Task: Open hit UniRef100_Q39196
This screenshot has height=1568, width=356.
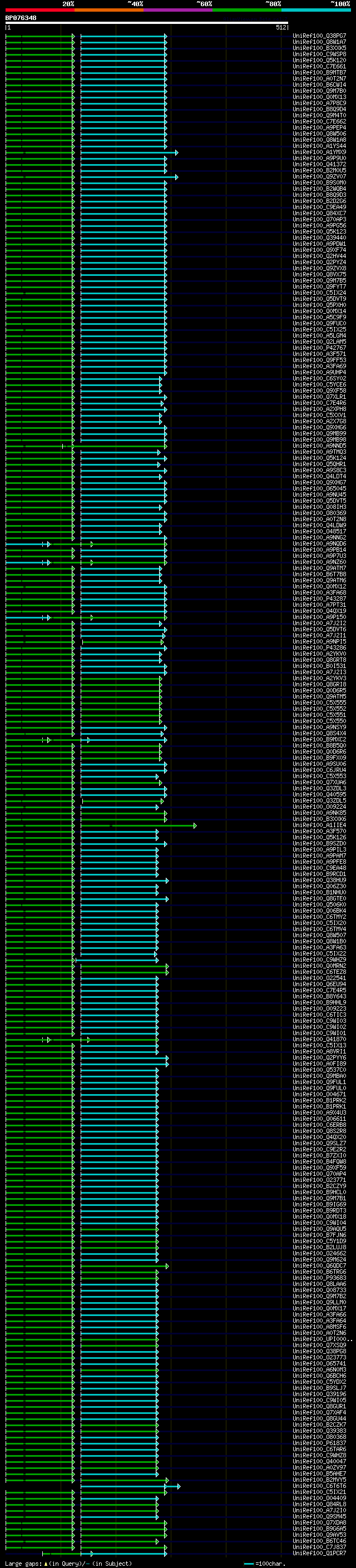Action: (319, 1394)
